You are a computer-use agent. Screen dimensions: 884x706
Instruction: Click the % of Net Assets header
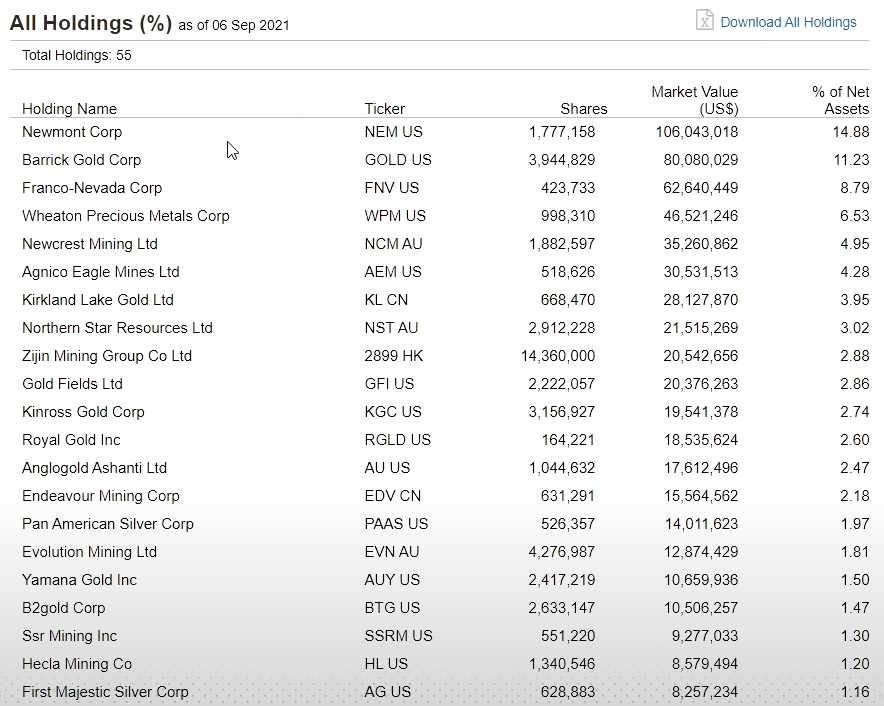tap(841, 100)
